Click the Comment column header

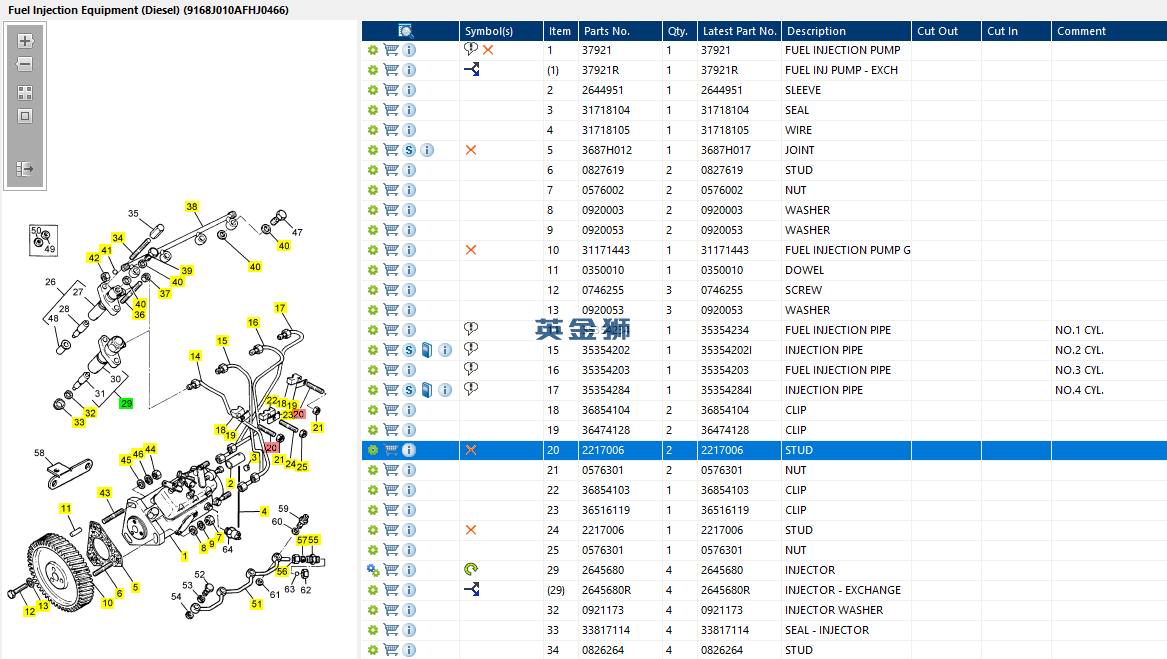(x=1109, y=31)
